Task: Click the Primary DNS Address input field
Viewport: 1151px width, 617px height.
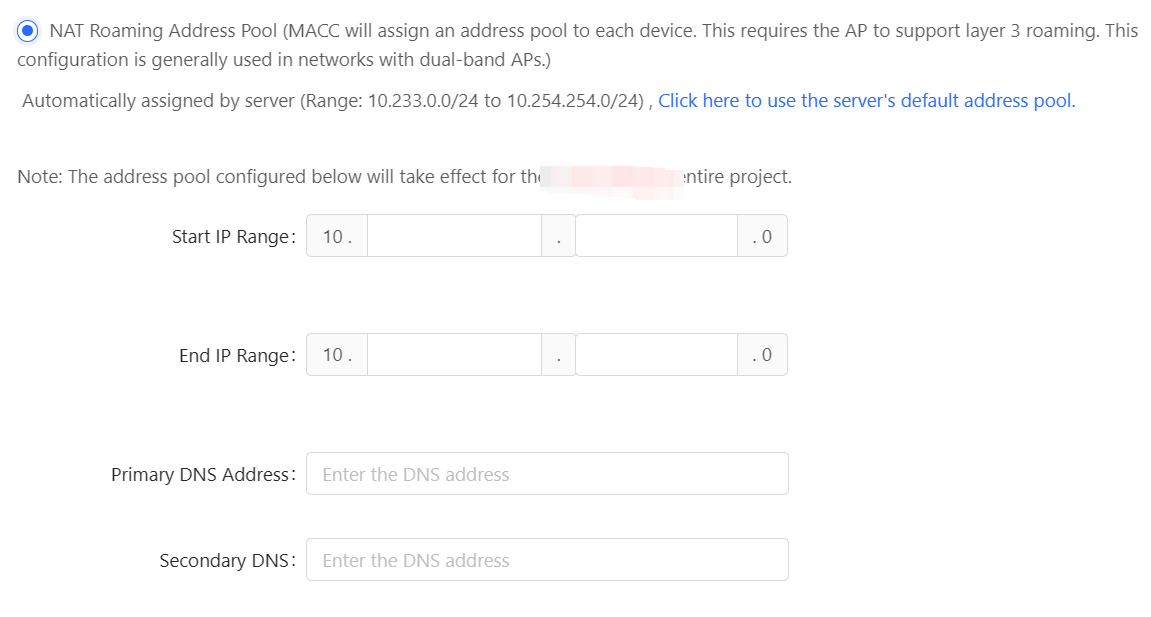Action: 547,474
